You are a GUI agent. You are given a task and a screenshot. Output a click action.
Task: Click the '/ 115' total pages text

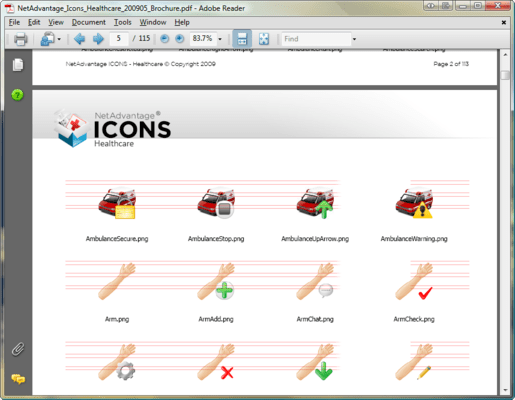point(142,38)
